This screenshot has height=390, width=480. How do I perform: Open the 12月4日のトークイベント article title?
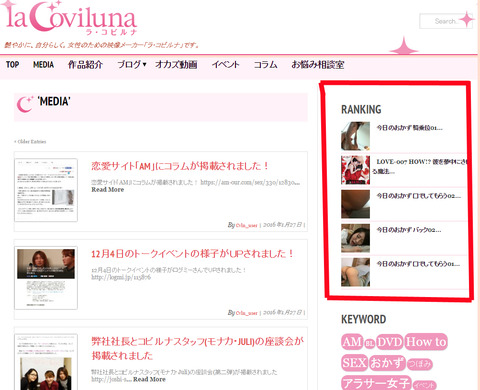click(192, 254)
